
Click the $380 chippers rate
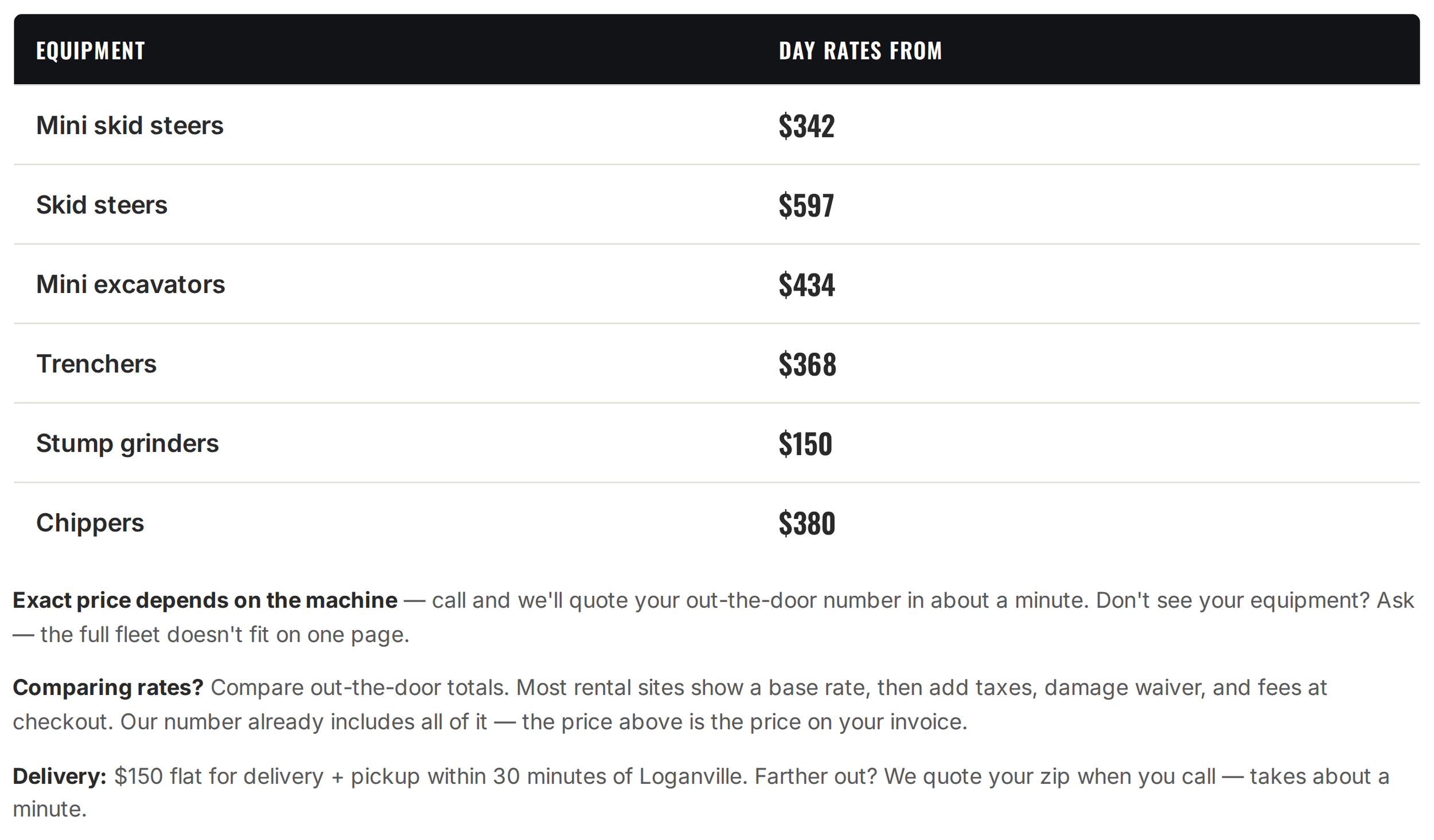pos(806,523)
